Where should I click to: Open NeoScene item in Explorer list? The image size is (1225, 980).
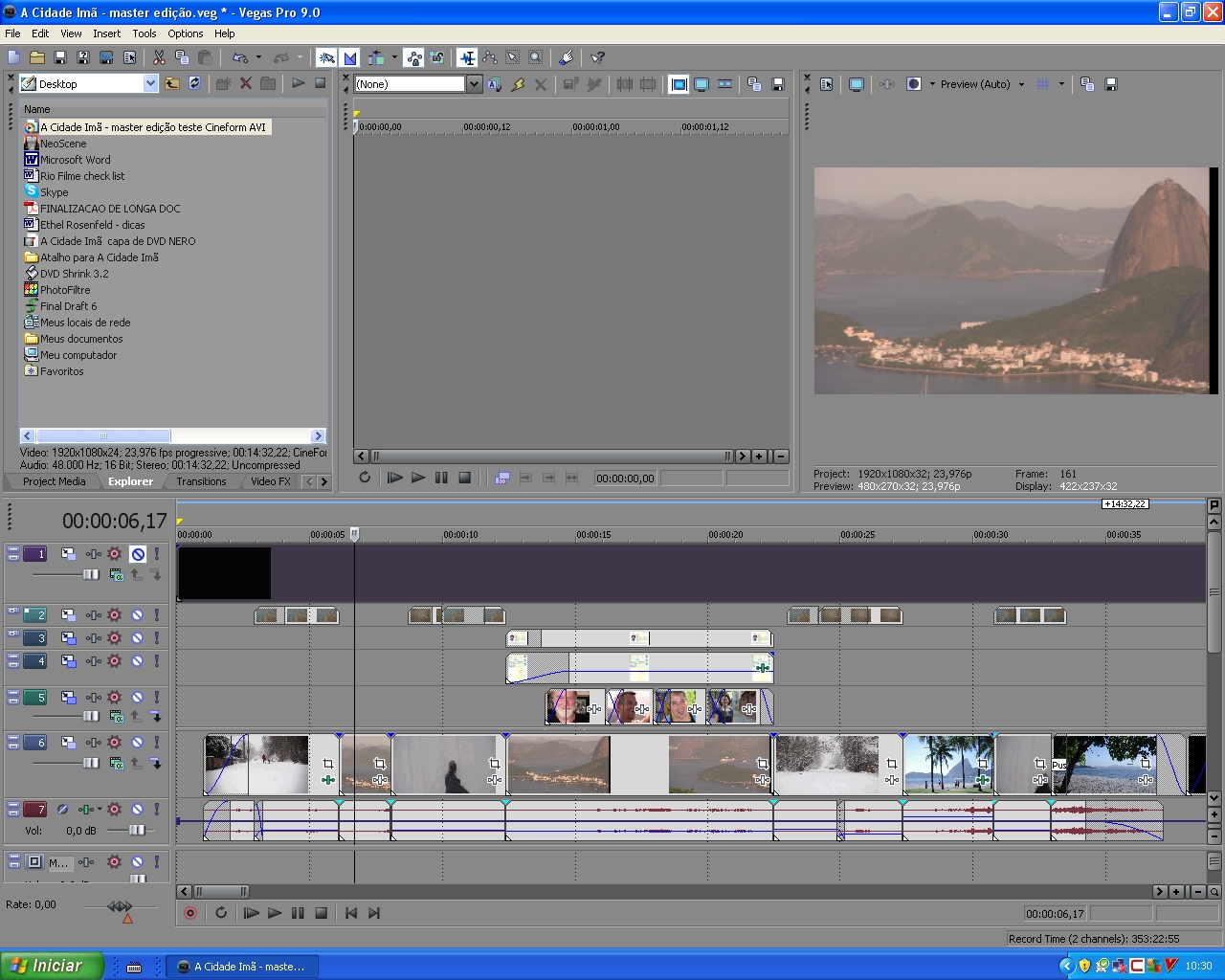[x=63, y=144]
